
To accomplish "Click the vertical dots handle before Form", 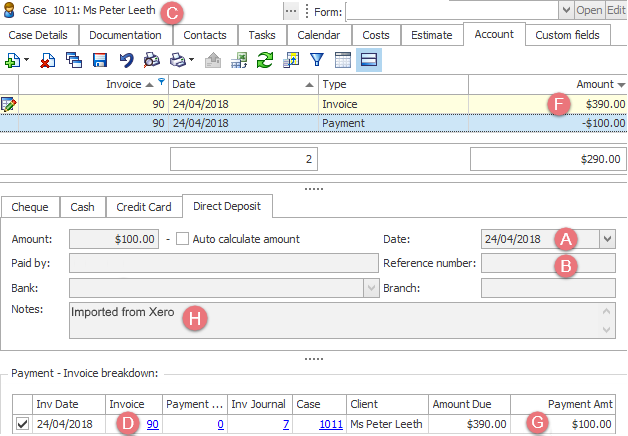I will click(307, 11).
